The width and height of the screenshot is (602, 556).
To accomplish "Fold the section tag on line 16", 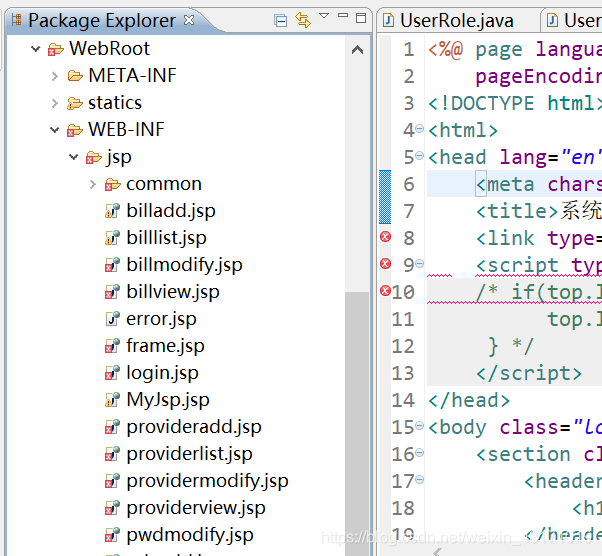I will click(x=420, y=453).
